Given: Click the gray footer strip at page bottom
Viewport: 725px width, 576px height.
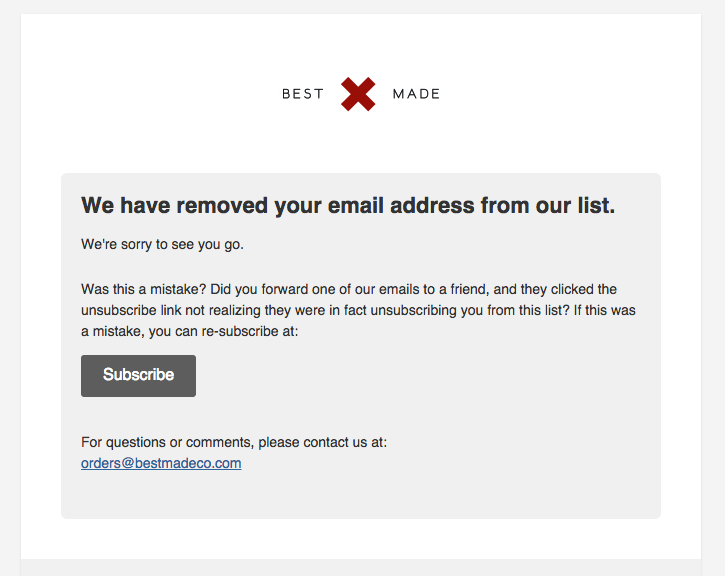Looking at the screenshot, I should pos(360,568).
